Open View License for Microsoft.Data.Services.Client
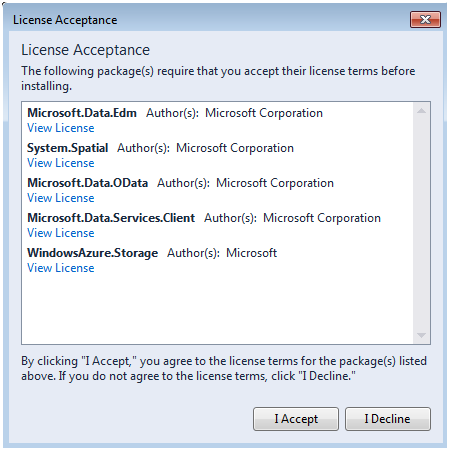Viewport: 449px width, 450px height. point(61,233)
